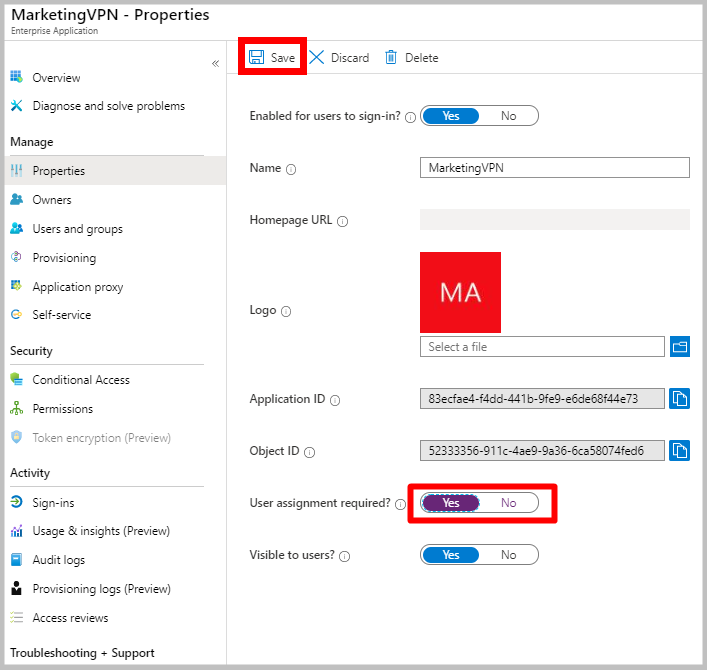Click the Name input field with MarketingVPN
Viewport: 707px width, 670px height.
555,167
